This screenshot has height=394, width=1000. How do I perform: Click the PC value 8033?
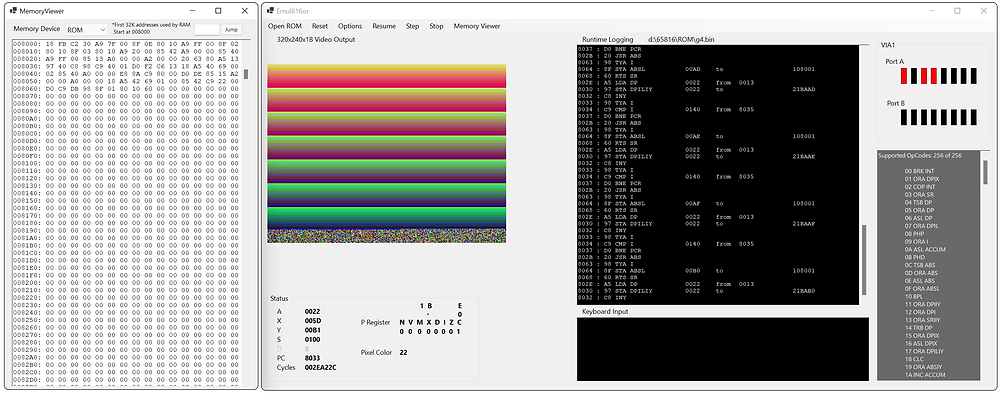[312, 358]
